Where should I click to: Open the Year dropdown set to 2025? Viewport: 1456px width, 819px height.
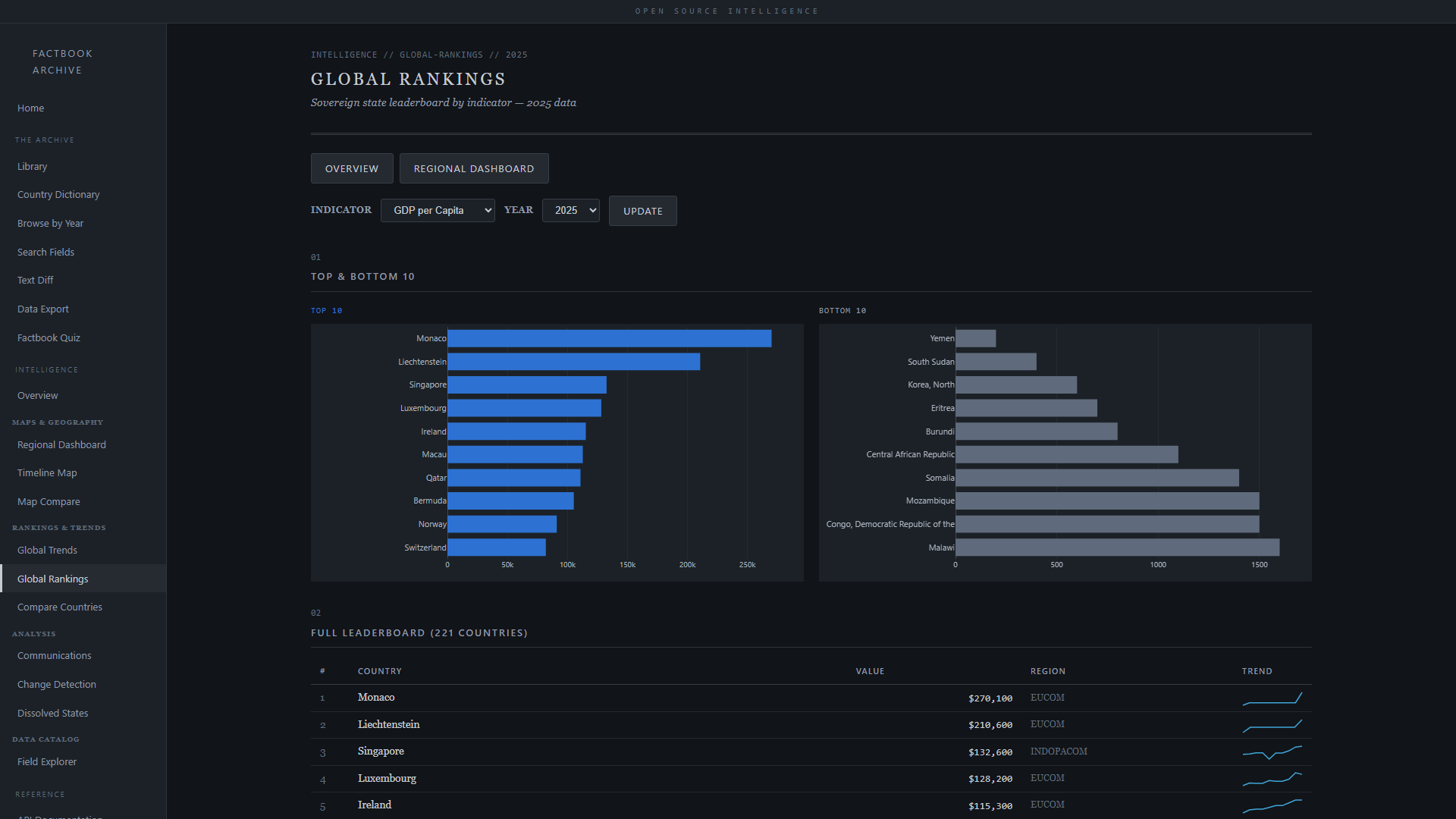pyautogui.click(x=570, y=210)
